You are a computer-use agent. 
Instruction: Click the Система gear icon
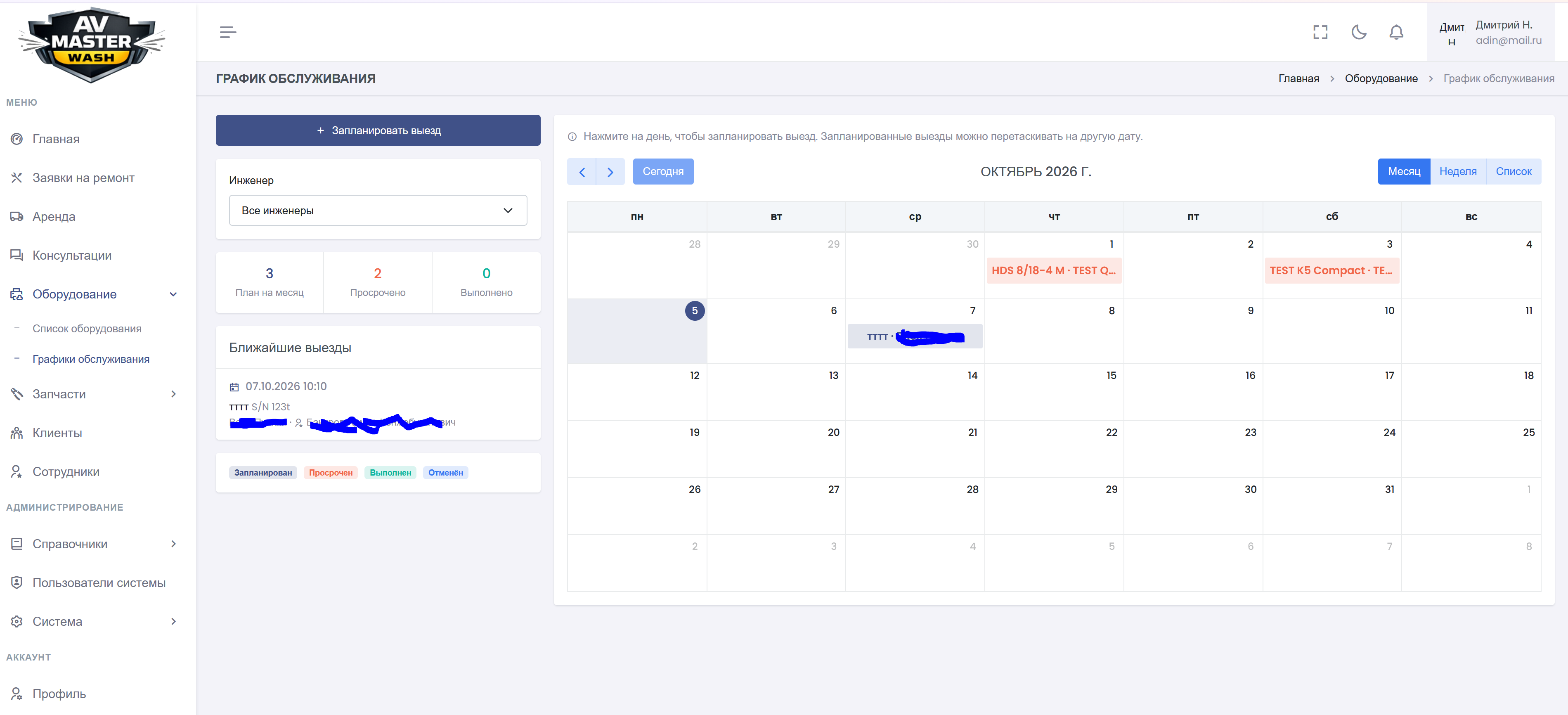[17, 622]
